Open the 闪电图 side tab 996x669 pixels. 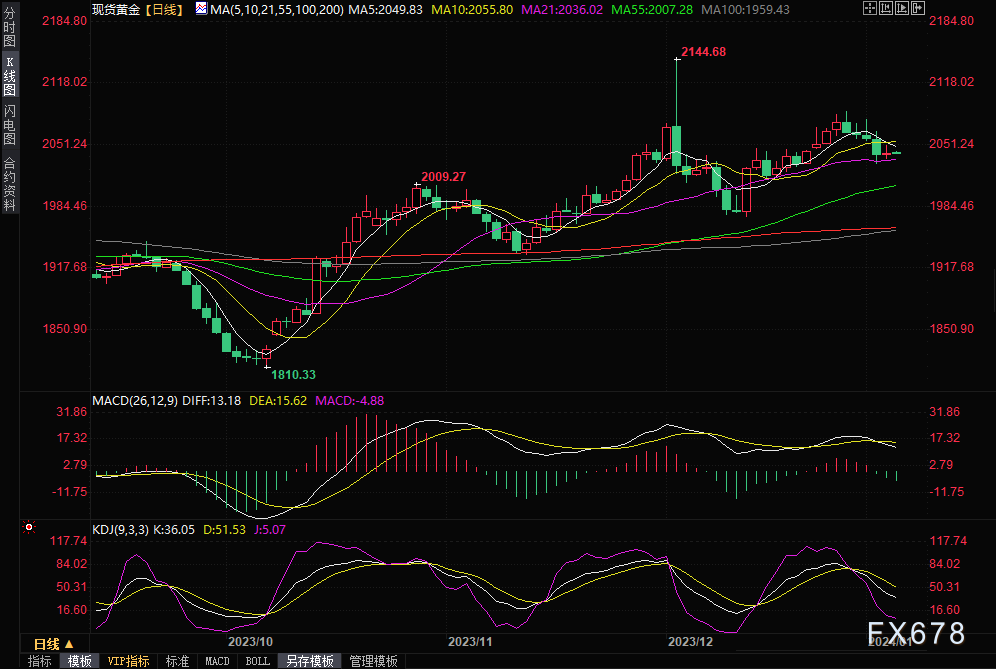tap(9, 125)
